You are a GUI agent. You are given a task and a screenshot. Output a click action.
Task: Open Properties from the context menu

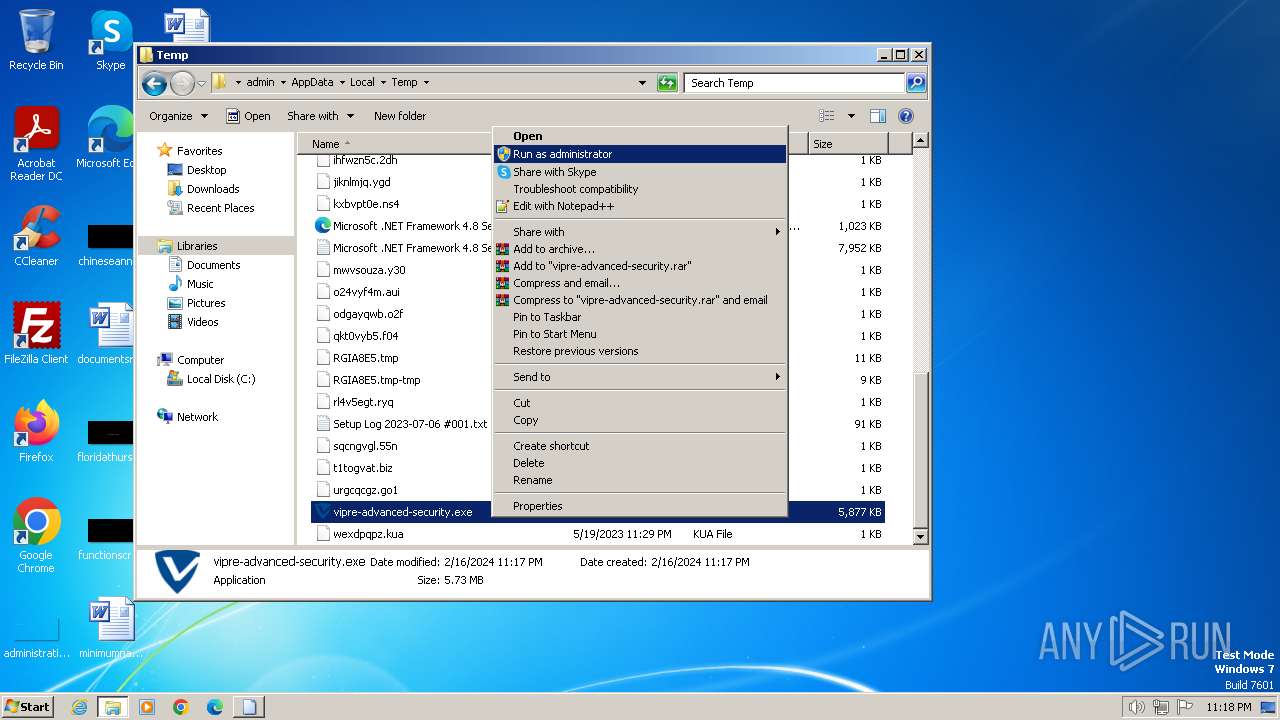pyautogui.click(x=640, y=506)
